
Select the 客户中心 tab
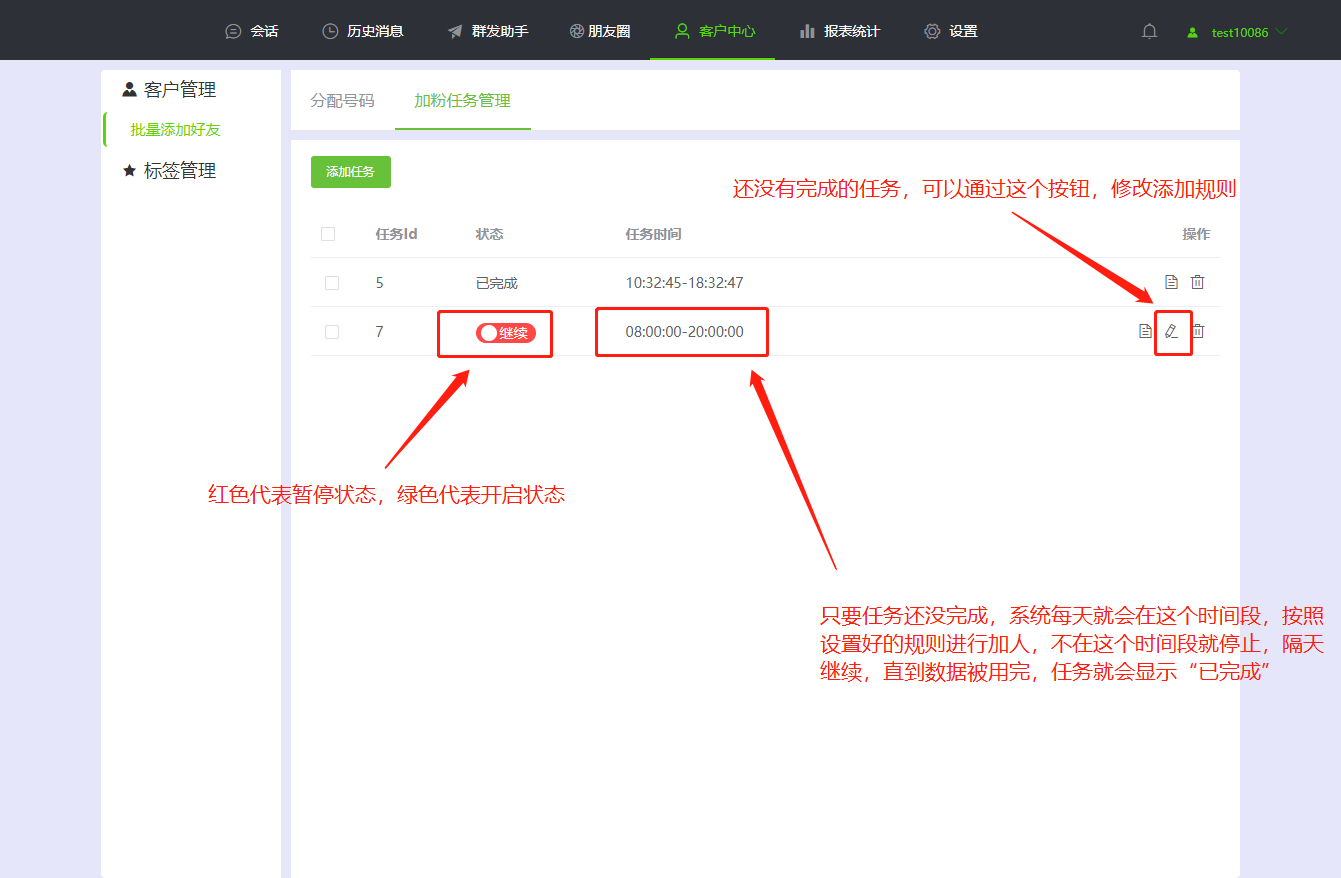(712, 31)
